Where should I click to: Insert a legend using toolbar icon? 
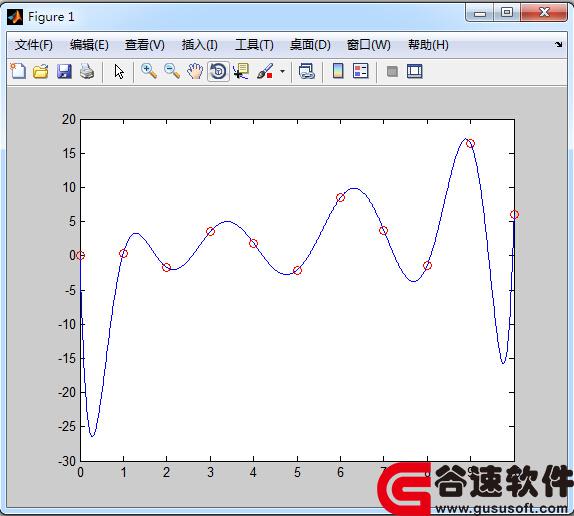pos(361,71)
